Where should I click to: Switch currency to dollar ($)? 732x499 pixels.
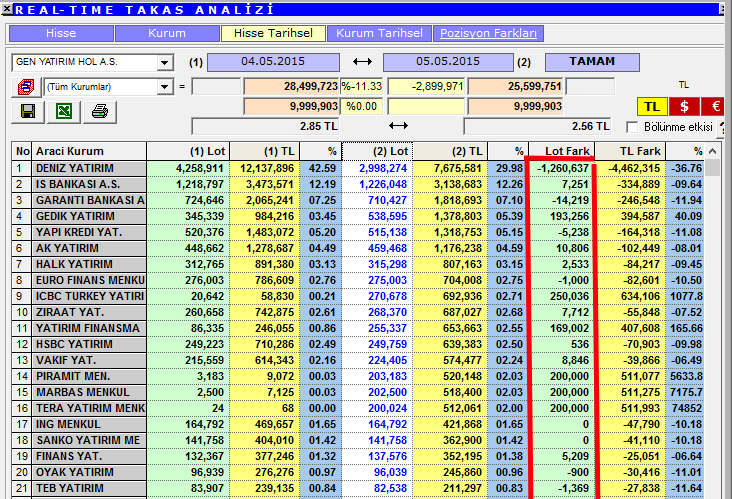click(684, 107)
